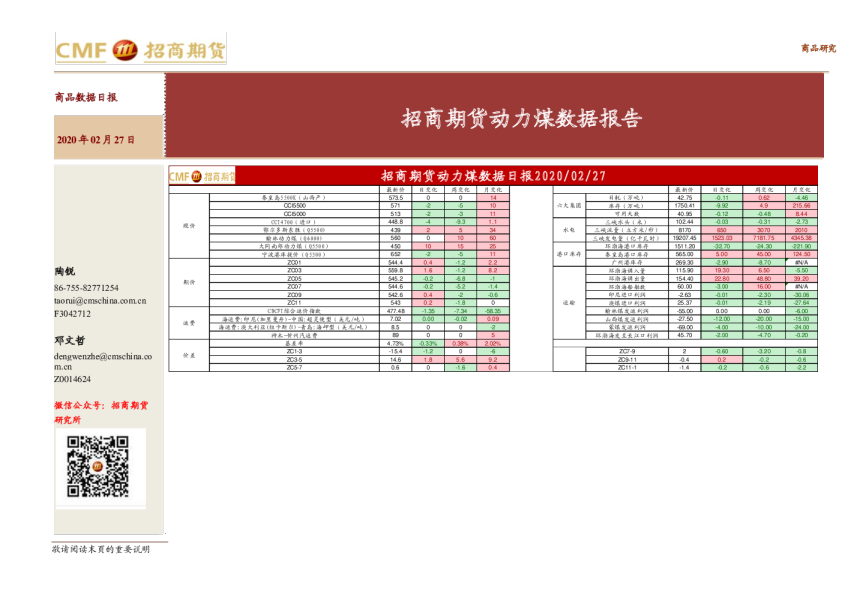Click the table cell showing 7181.75

coord(763,238)
